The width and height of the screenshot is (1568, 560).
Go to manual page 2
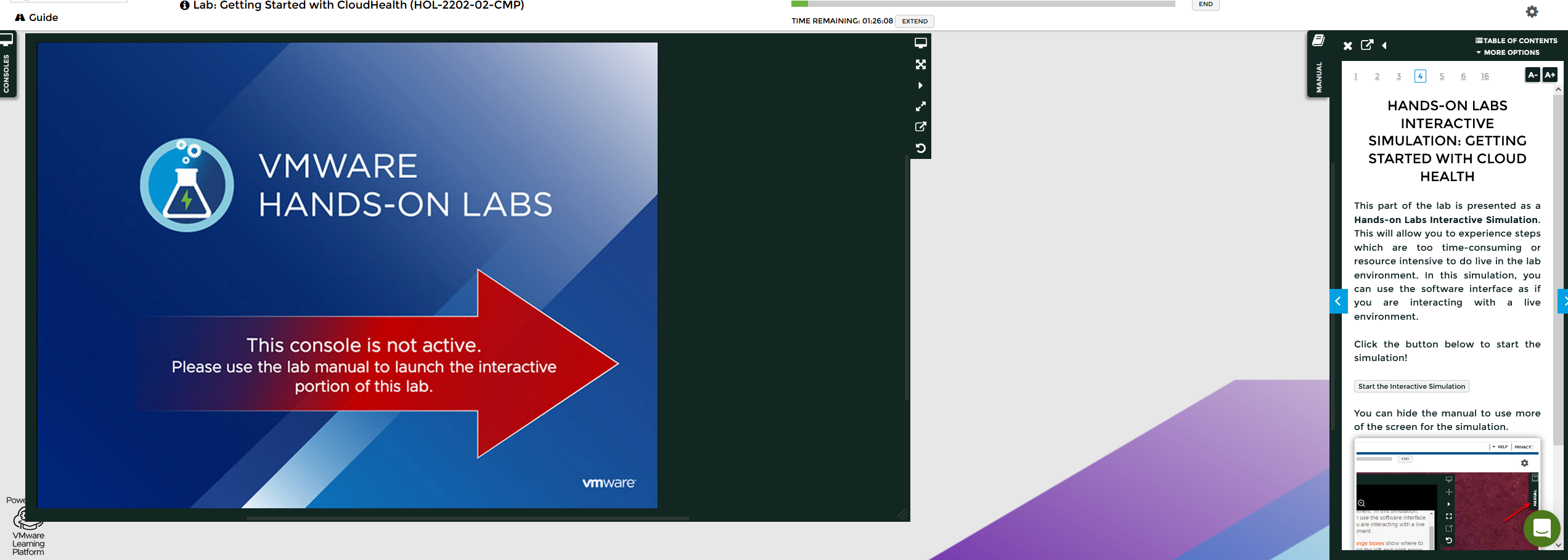[1377, 76]
